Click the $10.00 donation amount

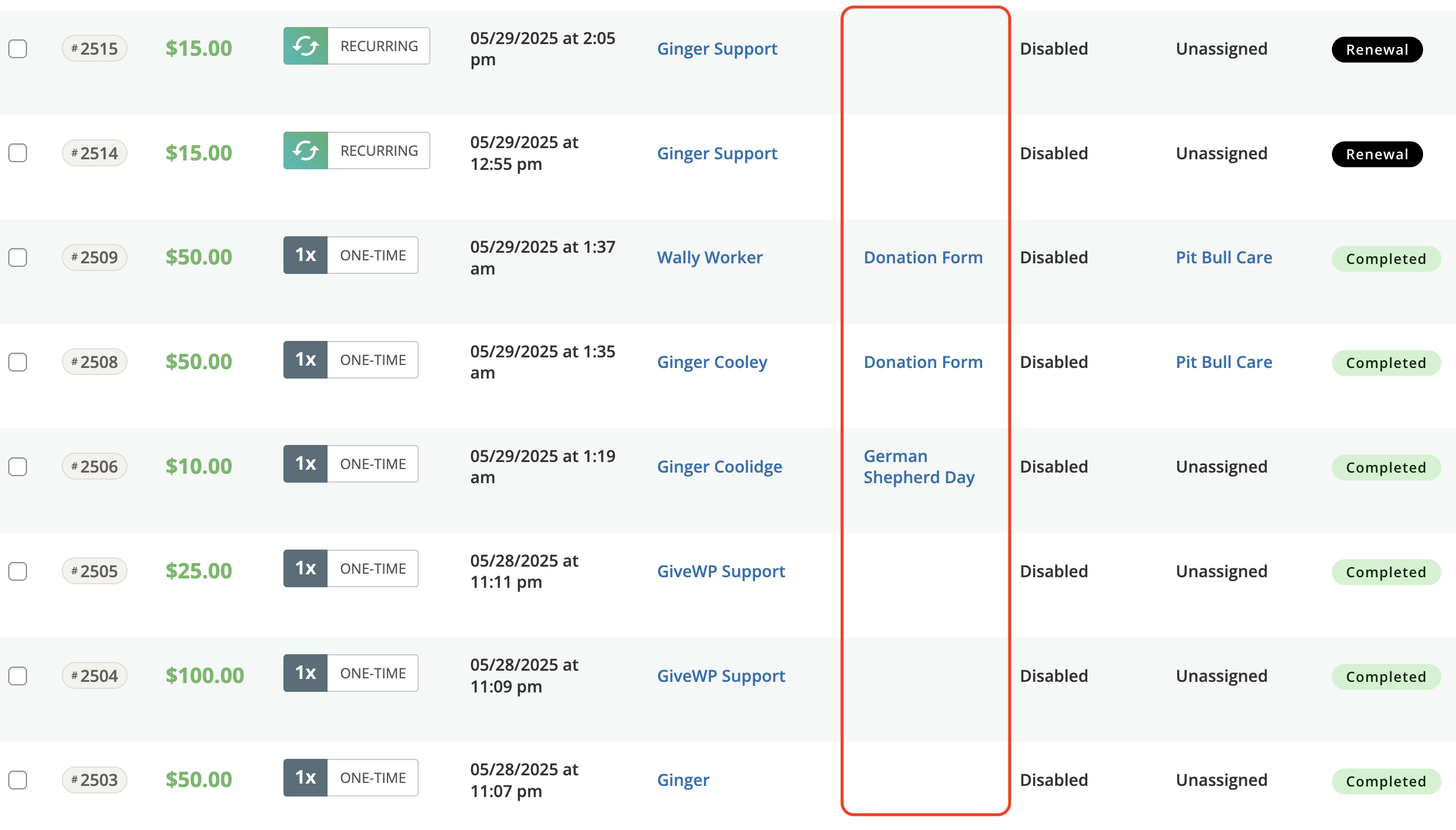point(199,466)
